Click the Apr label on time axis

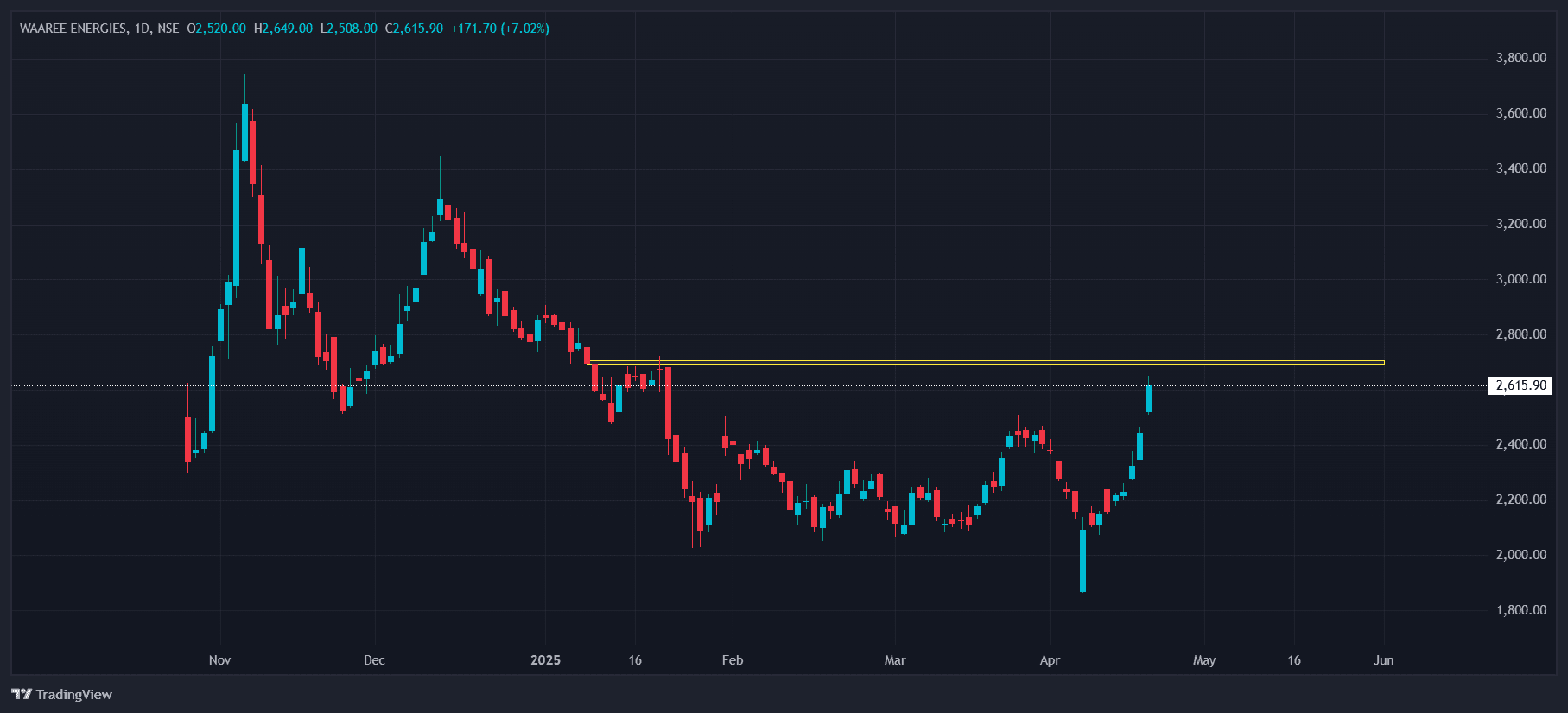pyautogui.click(x=1050, y=660)
